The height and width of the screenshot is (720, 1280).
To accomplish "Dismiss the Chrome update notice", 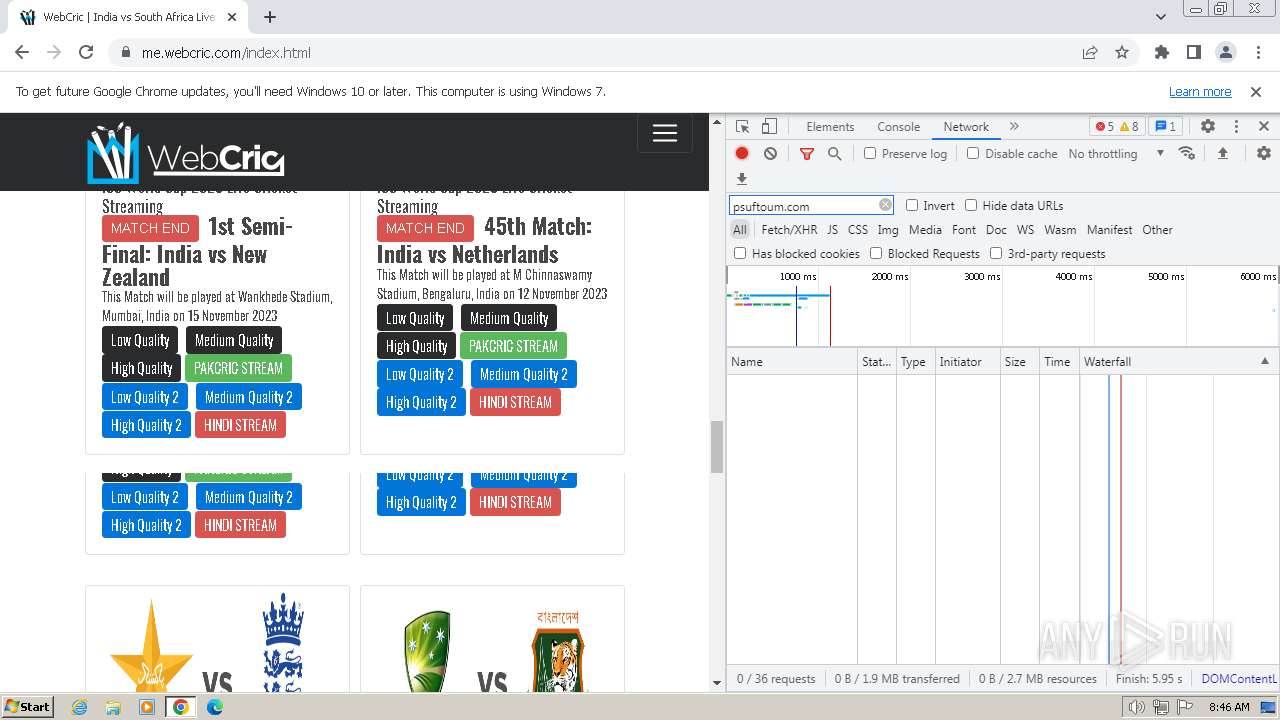I will coord(1256,91).
